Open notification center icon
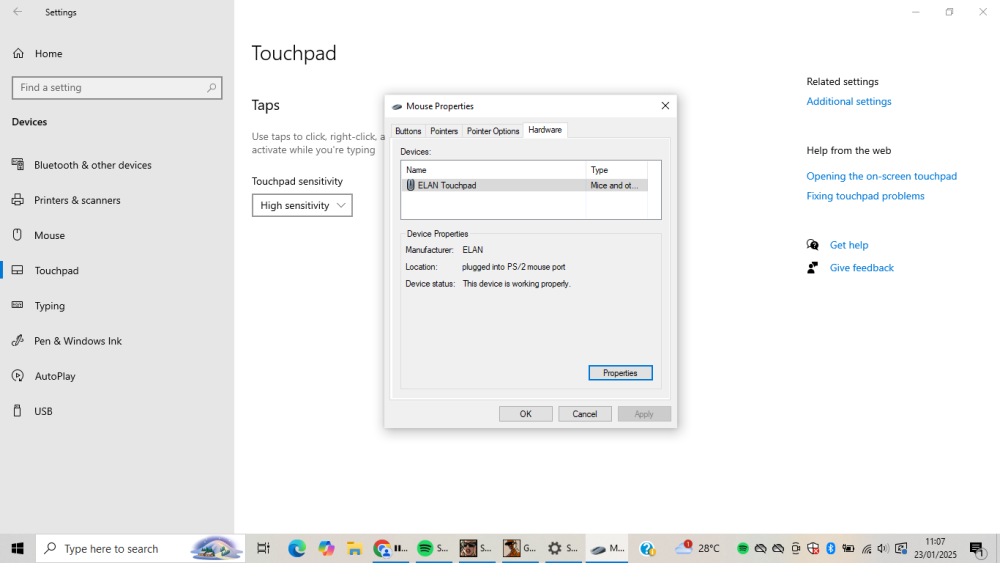 click(x=978, y=548)
